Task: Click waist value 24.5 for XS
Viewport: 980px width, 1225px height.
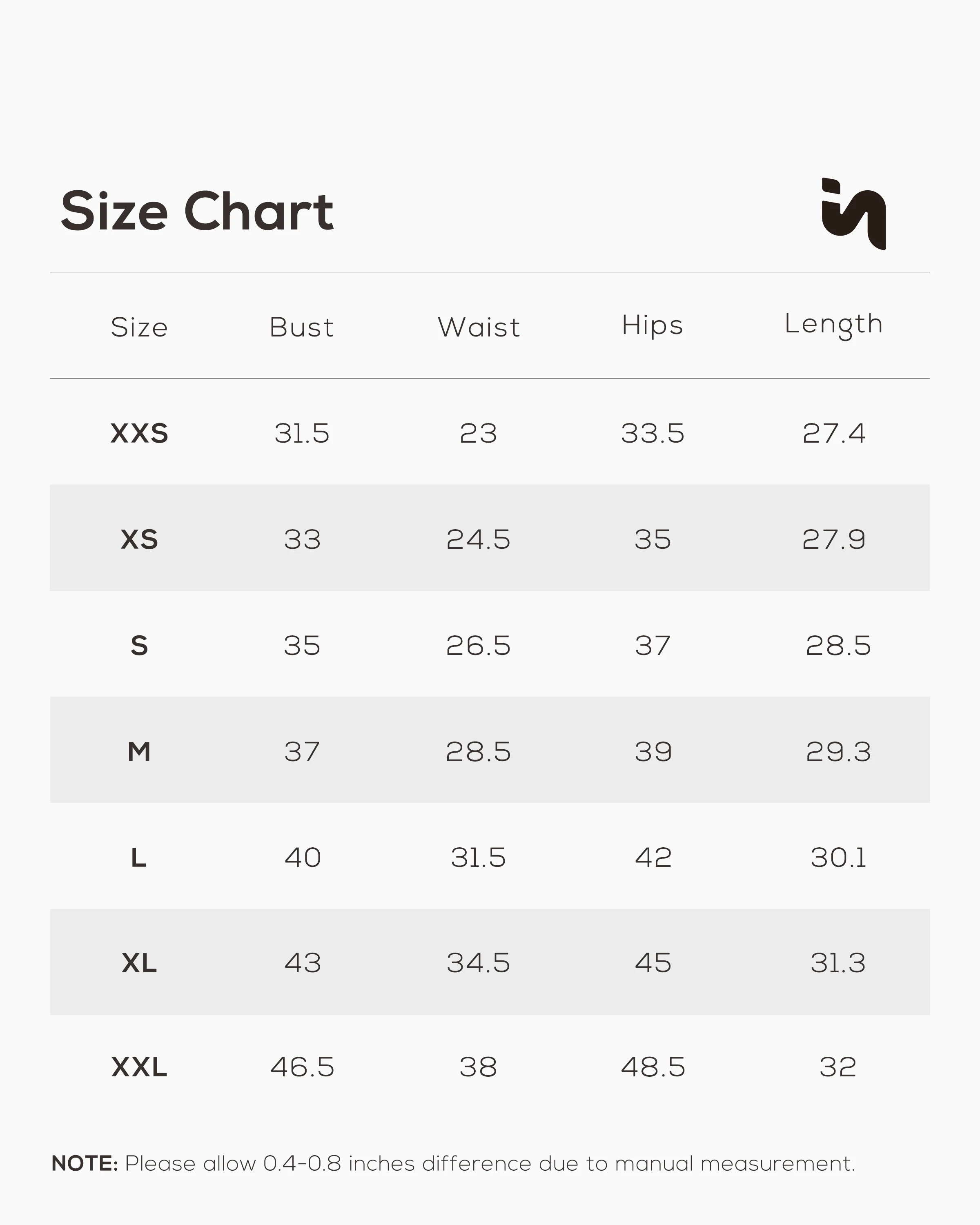Action: [x=478, y=539]
